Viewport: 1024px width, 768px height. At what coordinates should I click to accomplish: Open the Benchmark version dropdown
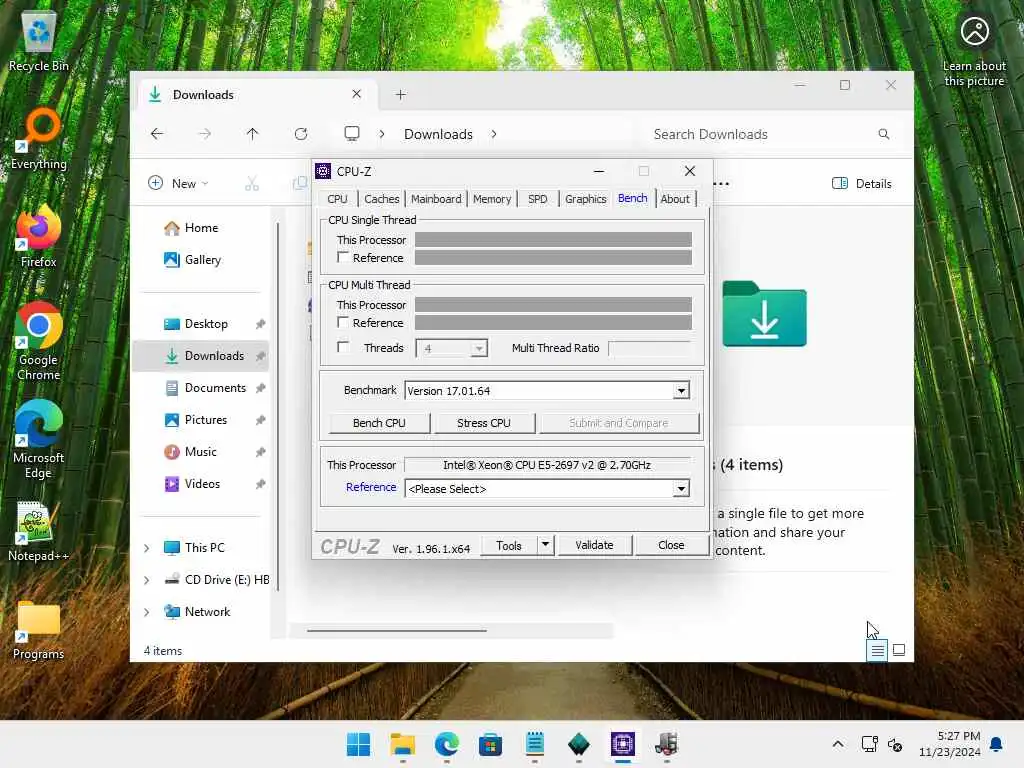680,391
